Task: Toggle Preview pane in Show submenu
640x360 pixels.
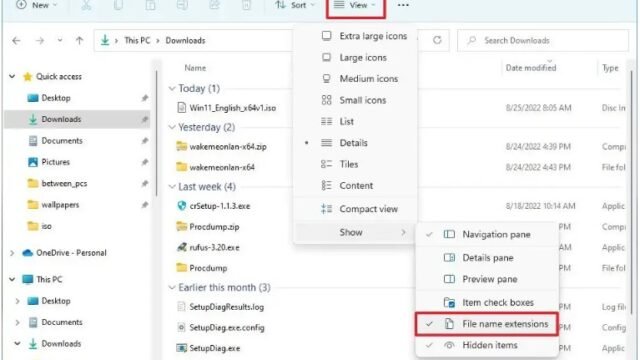Action: (x=487, y=279)
